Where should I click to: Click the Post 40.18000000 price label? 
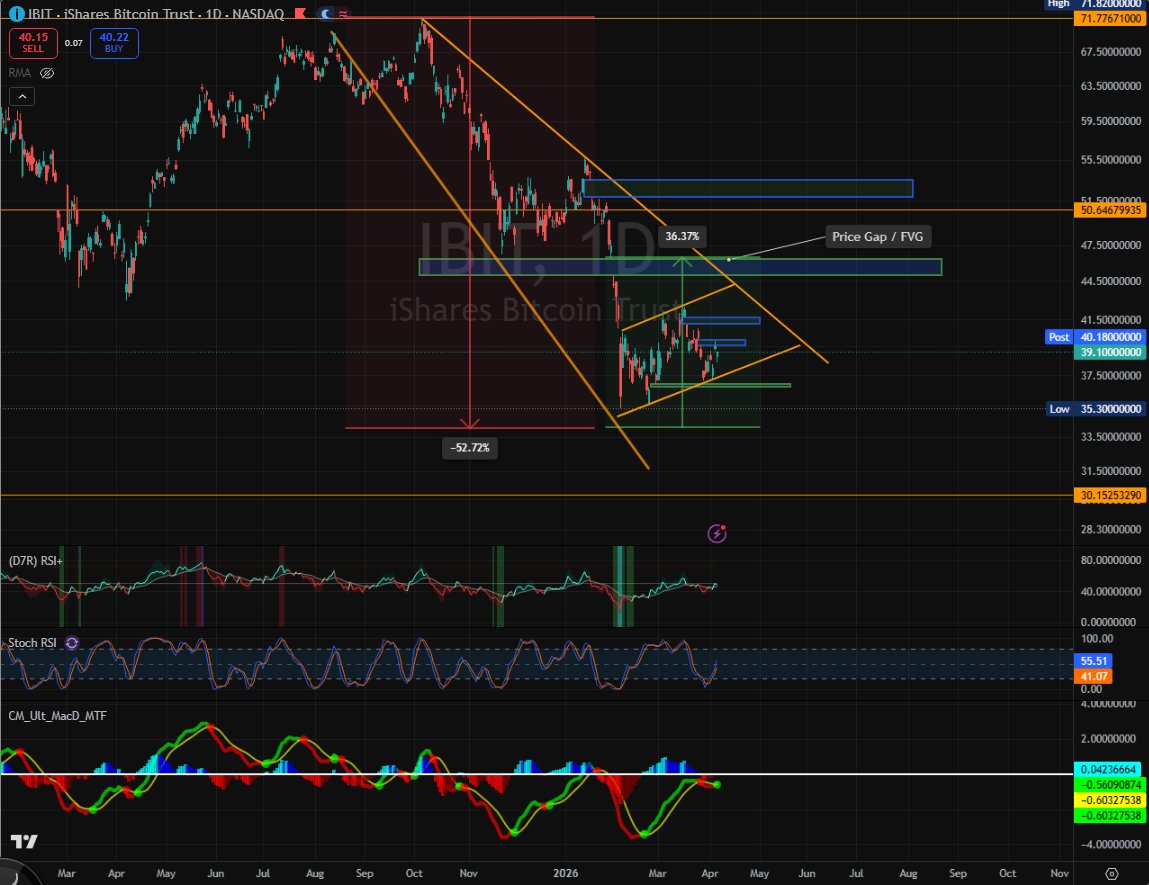click(1096, 337)
